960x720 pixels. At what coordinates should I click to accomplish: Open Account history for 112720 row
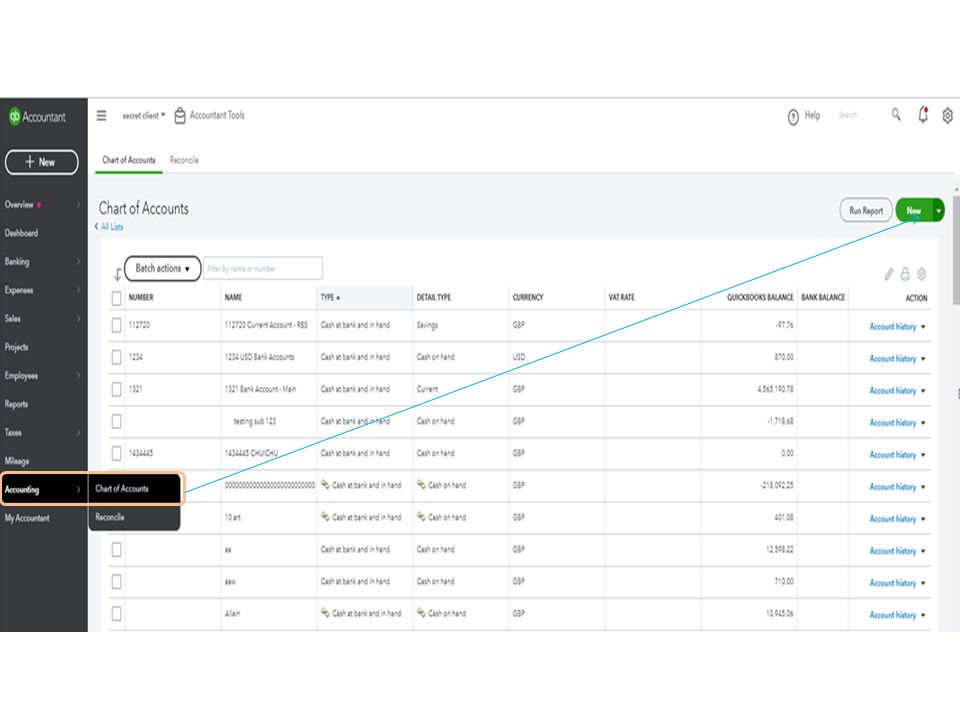coord(893,327)
